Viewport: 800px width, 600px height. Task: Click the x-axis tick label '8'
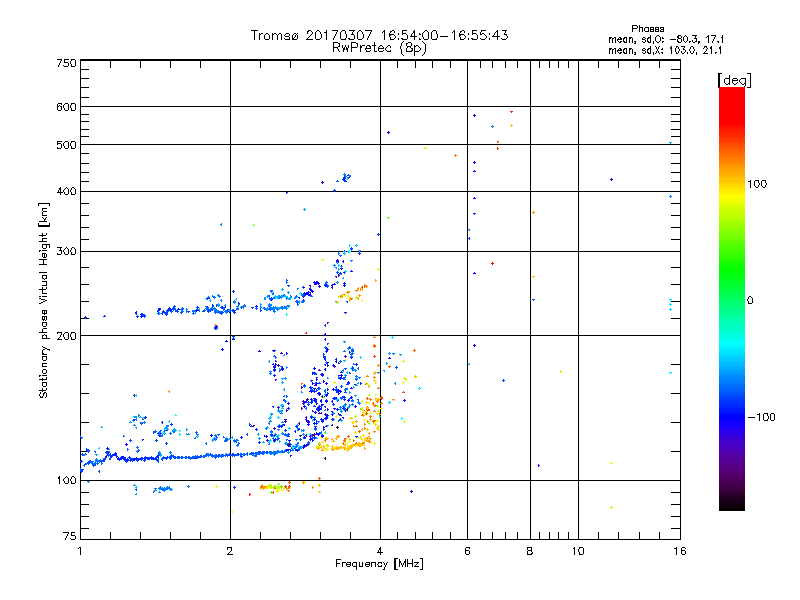point(530,551)
